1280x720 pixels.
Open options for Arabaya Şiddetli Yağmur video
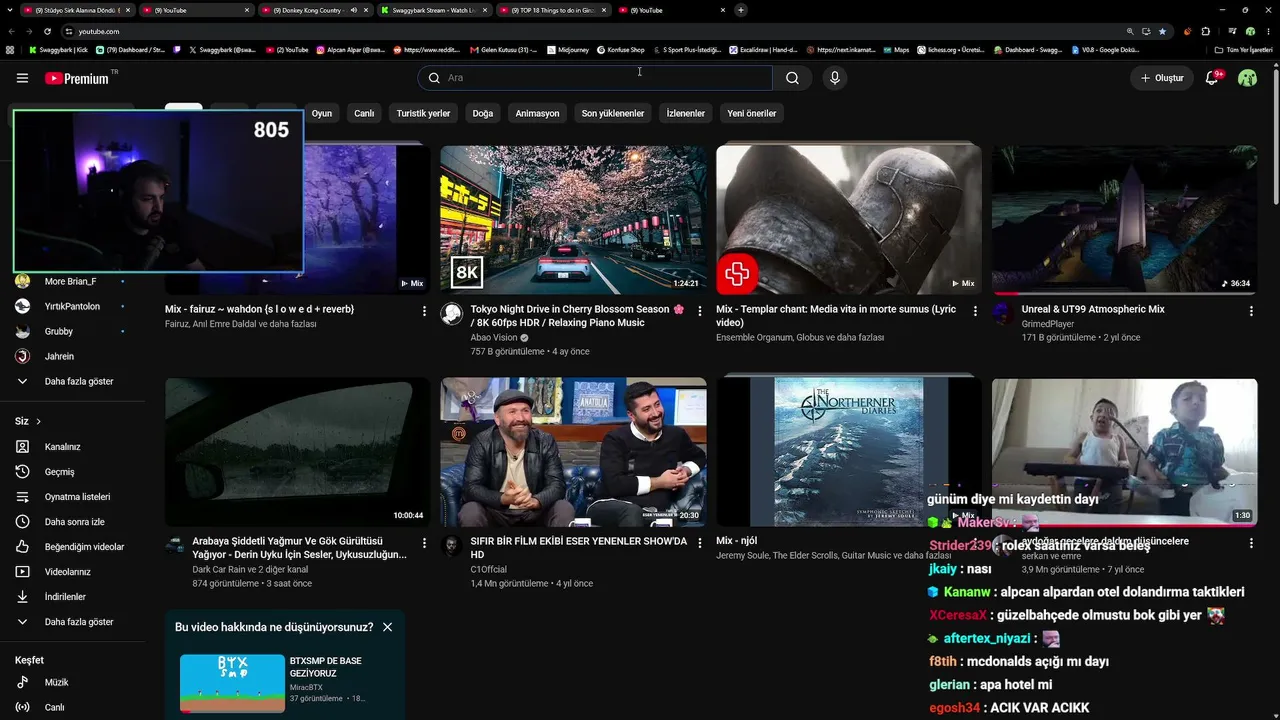(x=424, y=543)
